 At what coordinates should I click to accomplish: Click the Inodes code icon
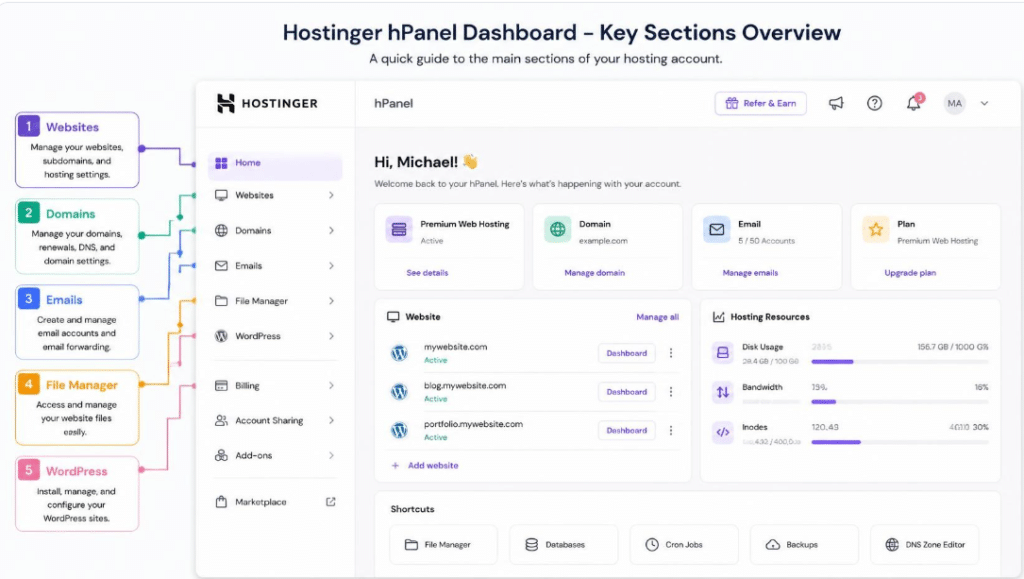click(x=722, y=432)
